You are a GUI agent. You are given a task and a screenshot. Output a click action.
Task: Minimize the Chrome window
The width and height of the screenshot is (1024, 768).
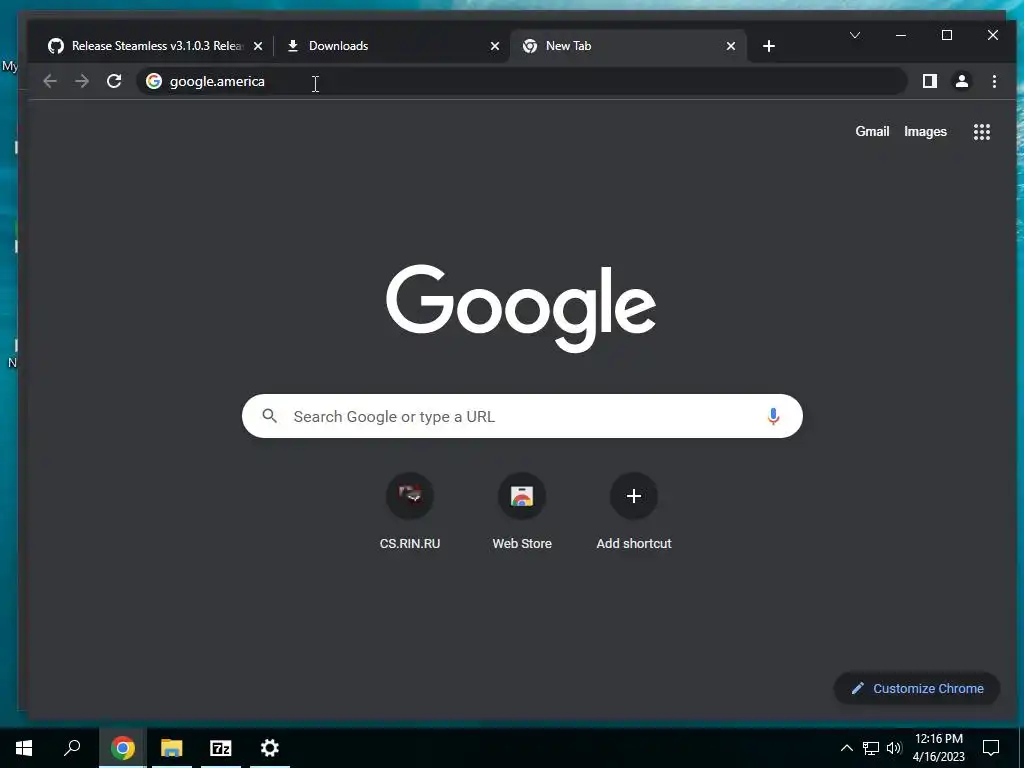coord(901,35)
